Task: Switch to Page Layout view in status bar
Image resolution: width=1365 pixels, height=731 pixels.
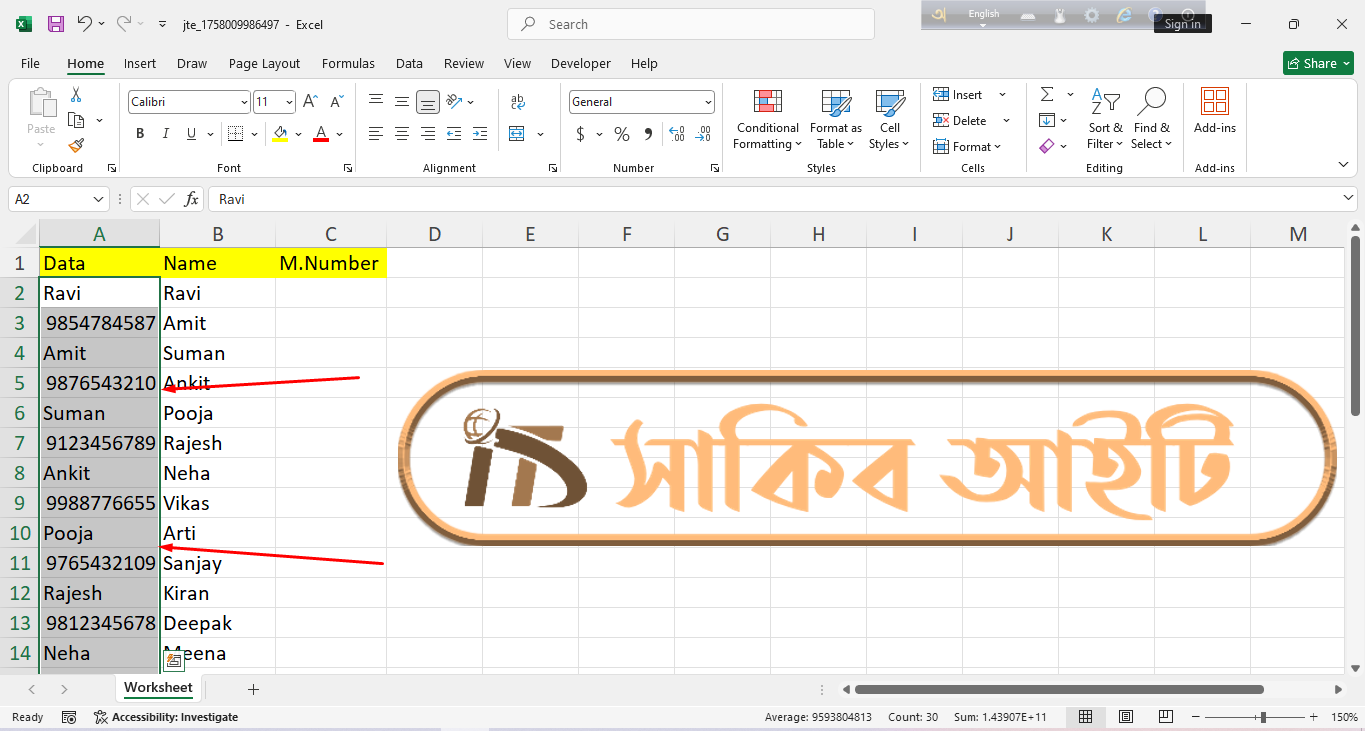Action: tap(1126, 717)
